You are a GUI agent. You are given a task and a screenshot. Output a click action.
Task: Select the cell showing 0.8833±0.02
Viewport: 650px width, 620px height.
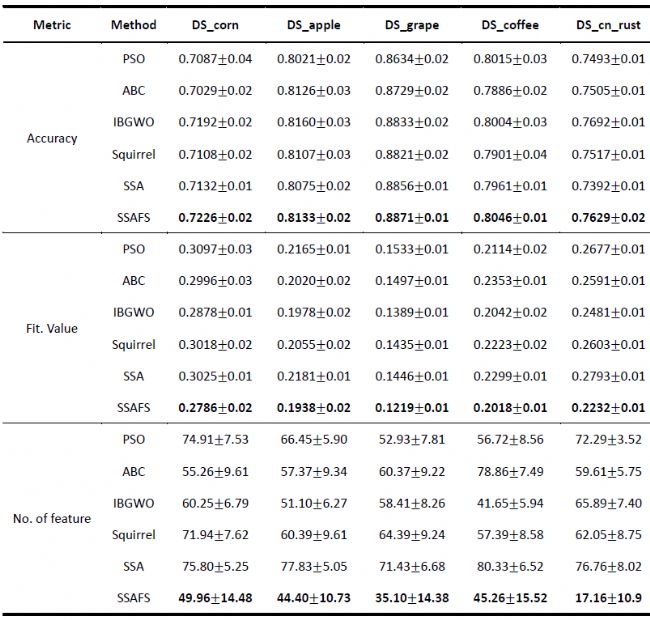[413, 122]
